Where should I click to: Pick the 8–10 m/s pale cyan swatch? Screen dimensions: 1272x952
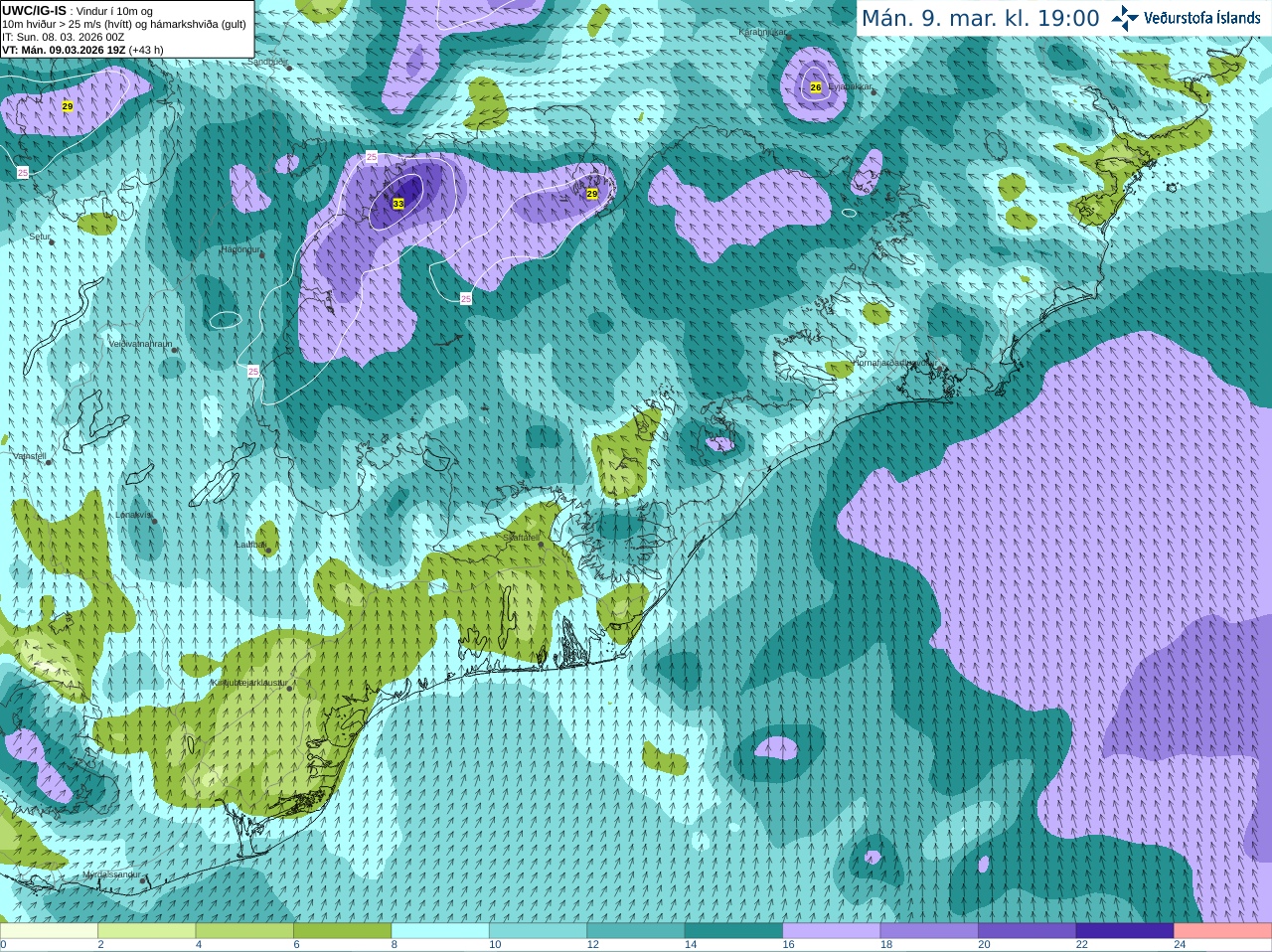point(440,930)
